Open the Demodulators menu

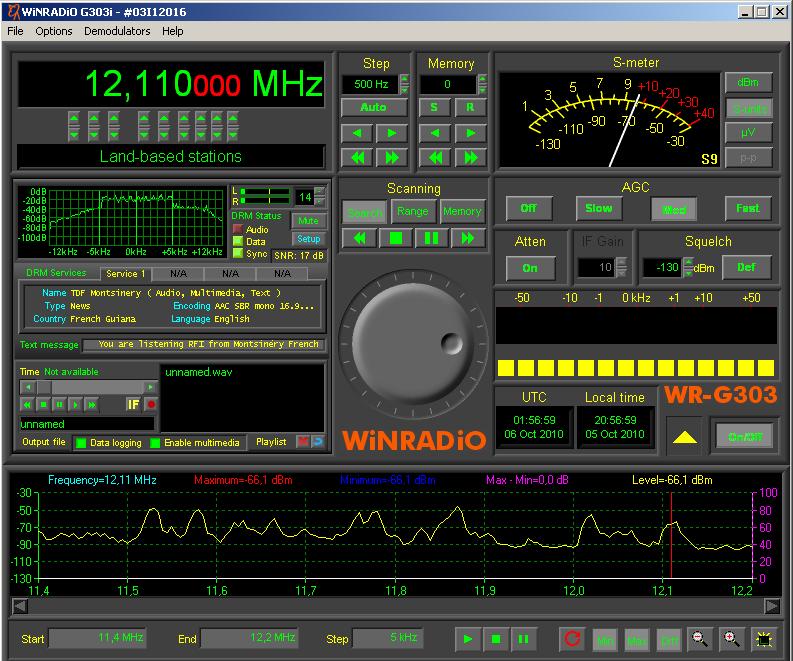(x=117, y=31)
